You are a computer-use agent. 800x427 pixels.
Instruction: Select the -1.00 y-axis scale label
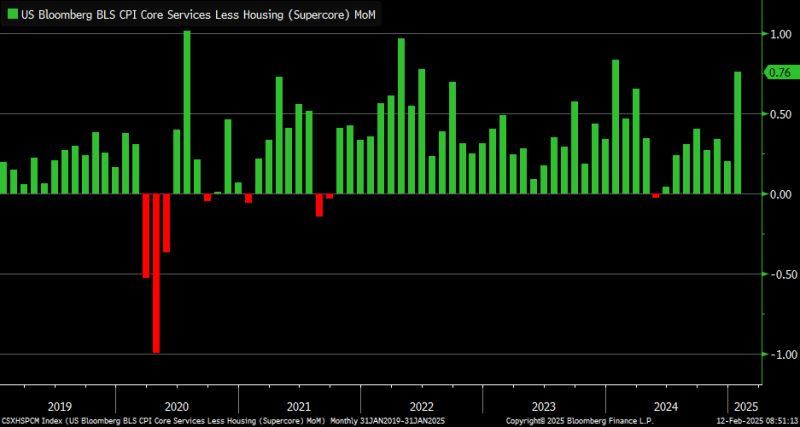(778, 354)
